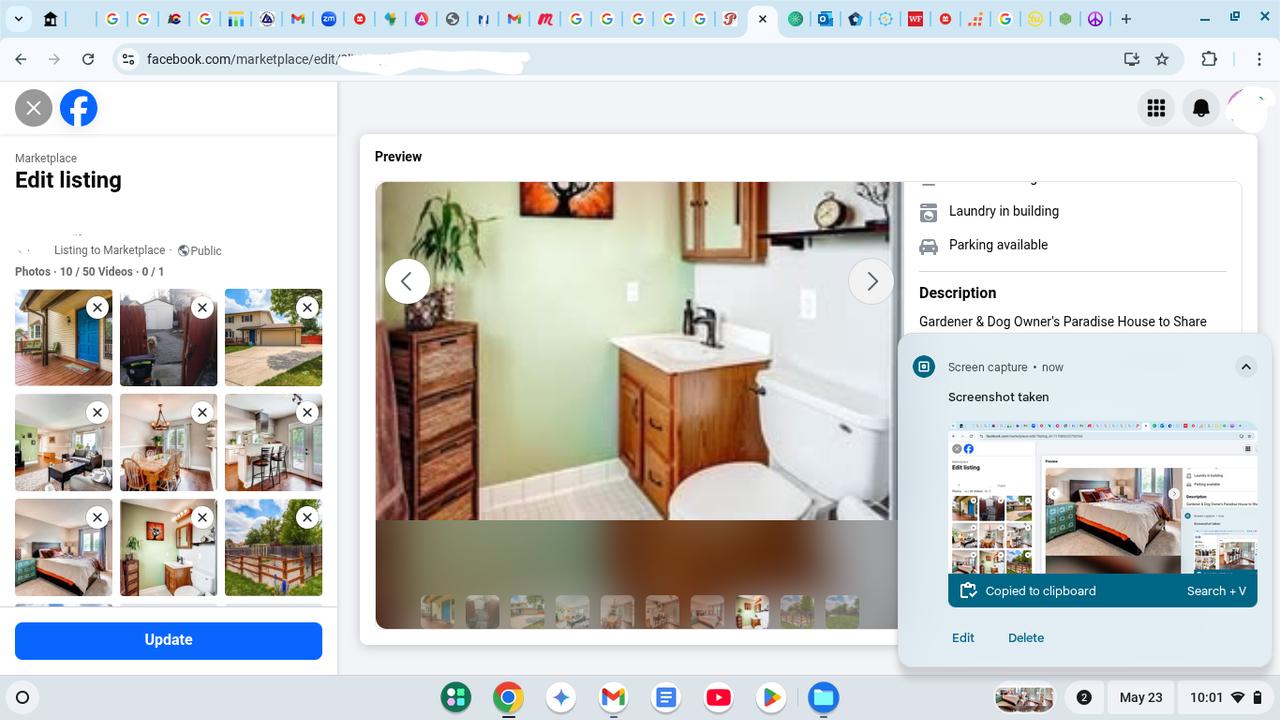This screenshot has width=1280, height=720.
Task: Collapse the Screen capture notification
Action: 1246,367
